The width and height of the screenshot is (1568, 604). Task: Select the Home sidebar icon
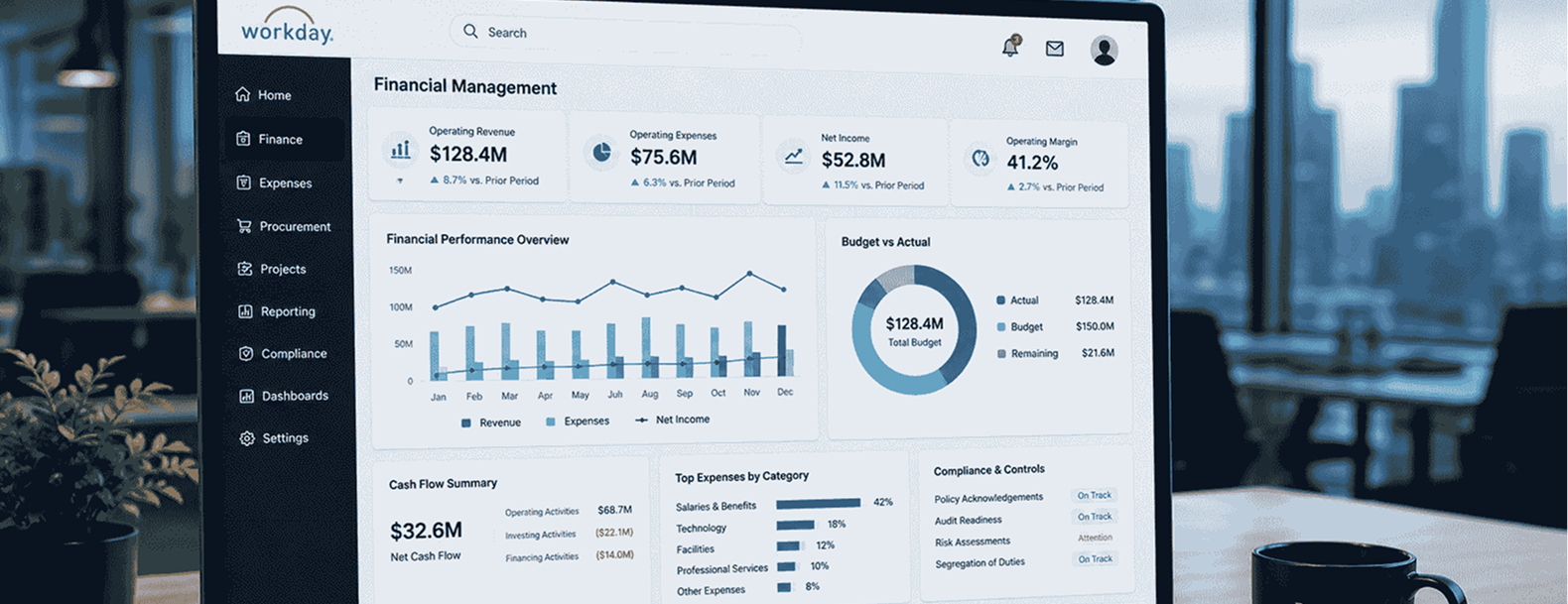click(x=243, y=94)
